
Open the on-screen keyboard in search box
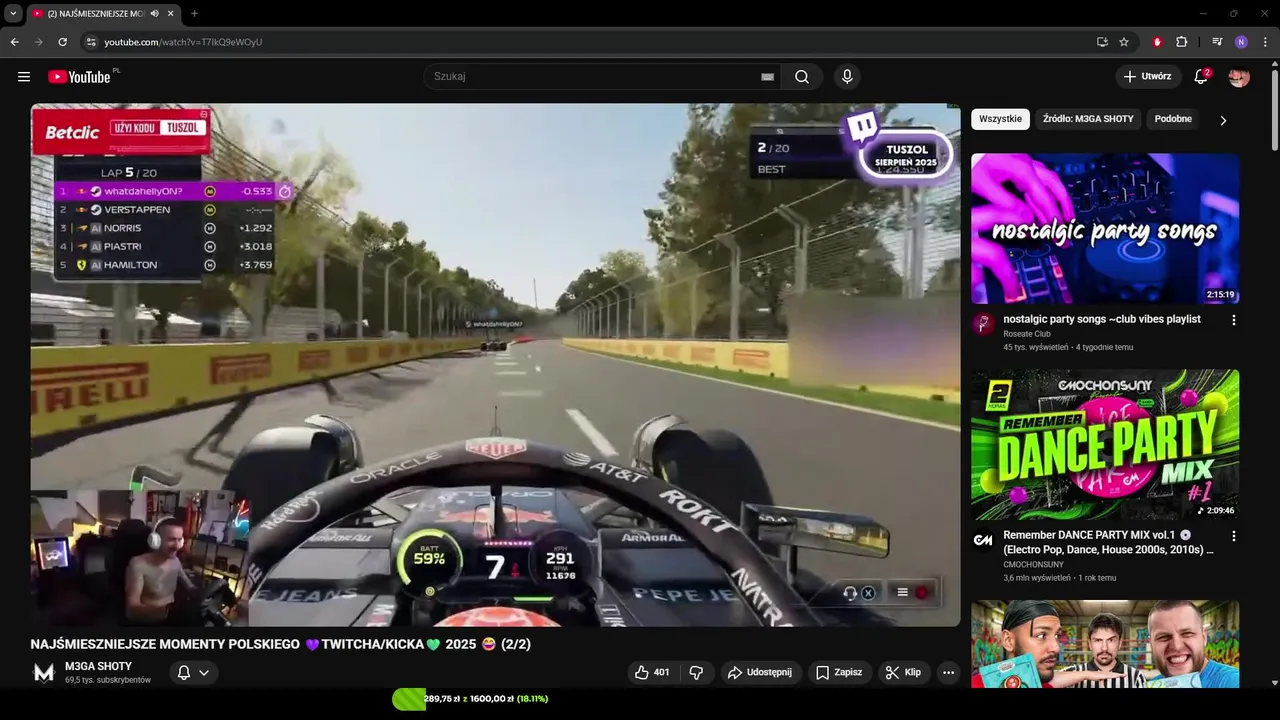pyautogui.click(x=768, y=77)
